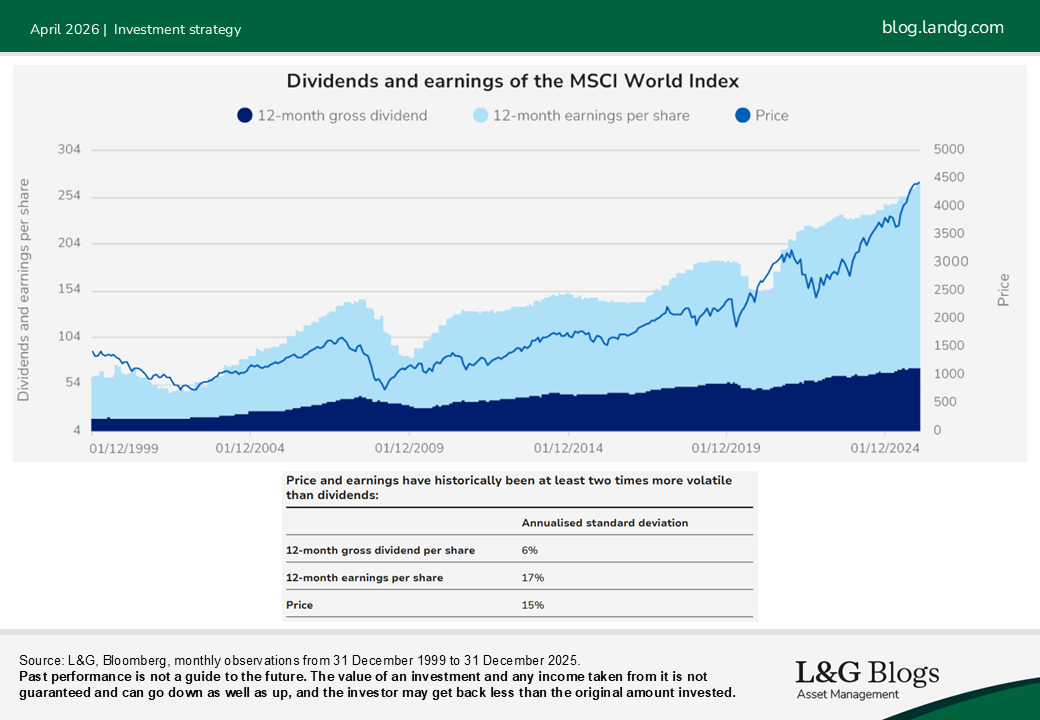Click the 01/12/2024 x-axis date label

(885, 448)
